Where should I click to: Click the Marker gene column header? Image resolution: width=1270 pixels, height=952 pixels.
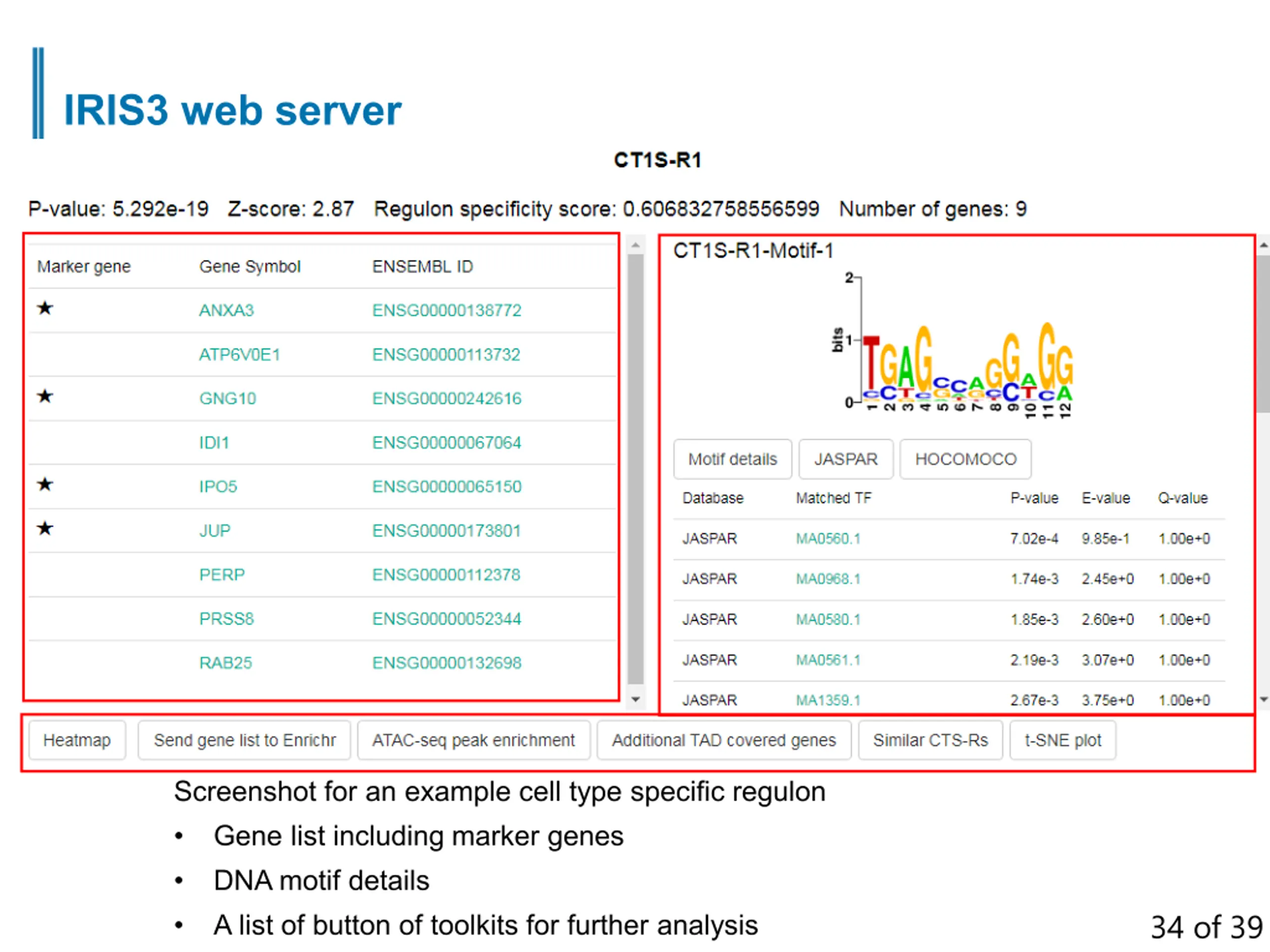(x=84, y=266)
